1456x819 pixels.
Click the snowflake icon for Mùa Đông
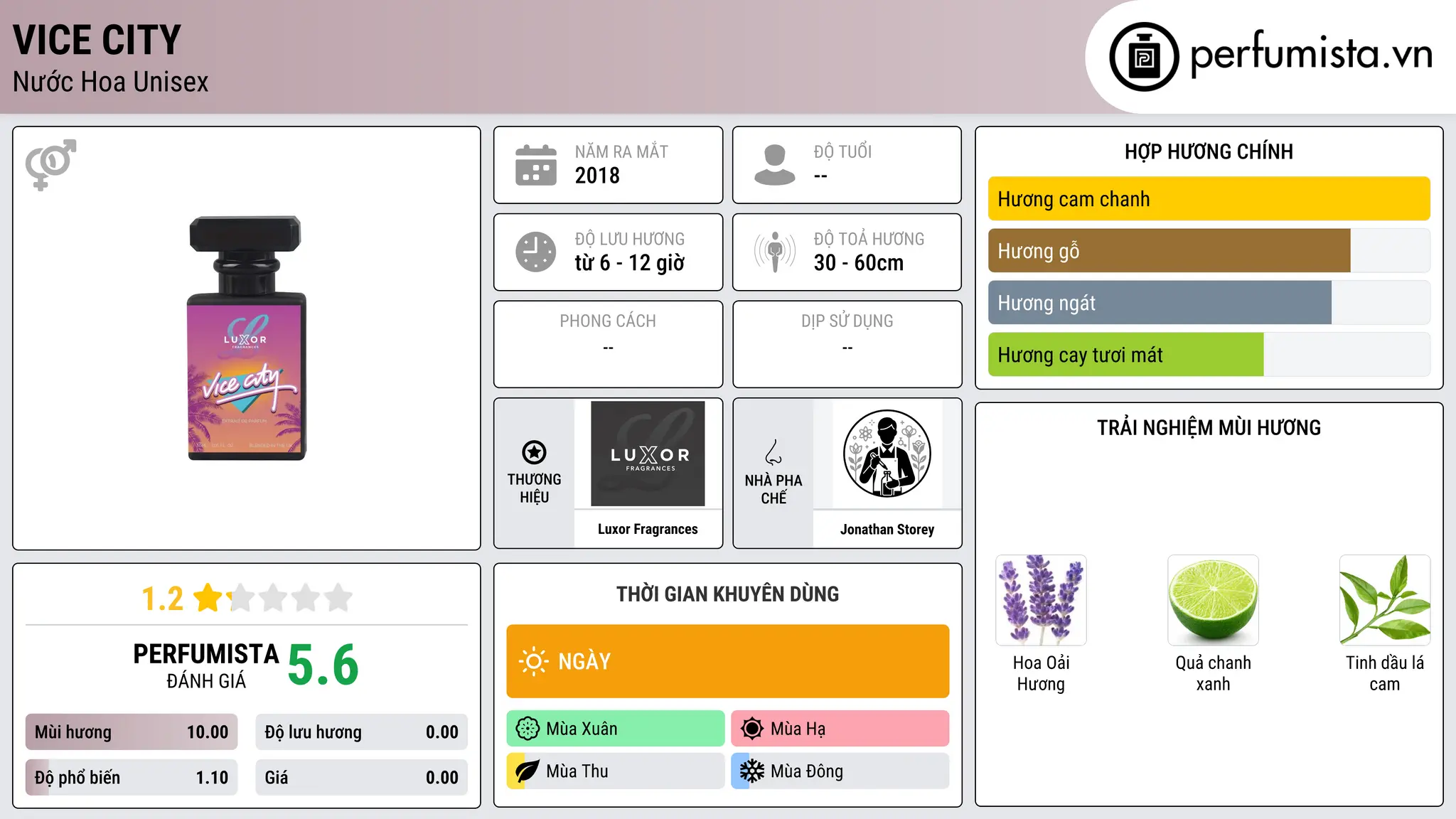click(x=752, y=771)
